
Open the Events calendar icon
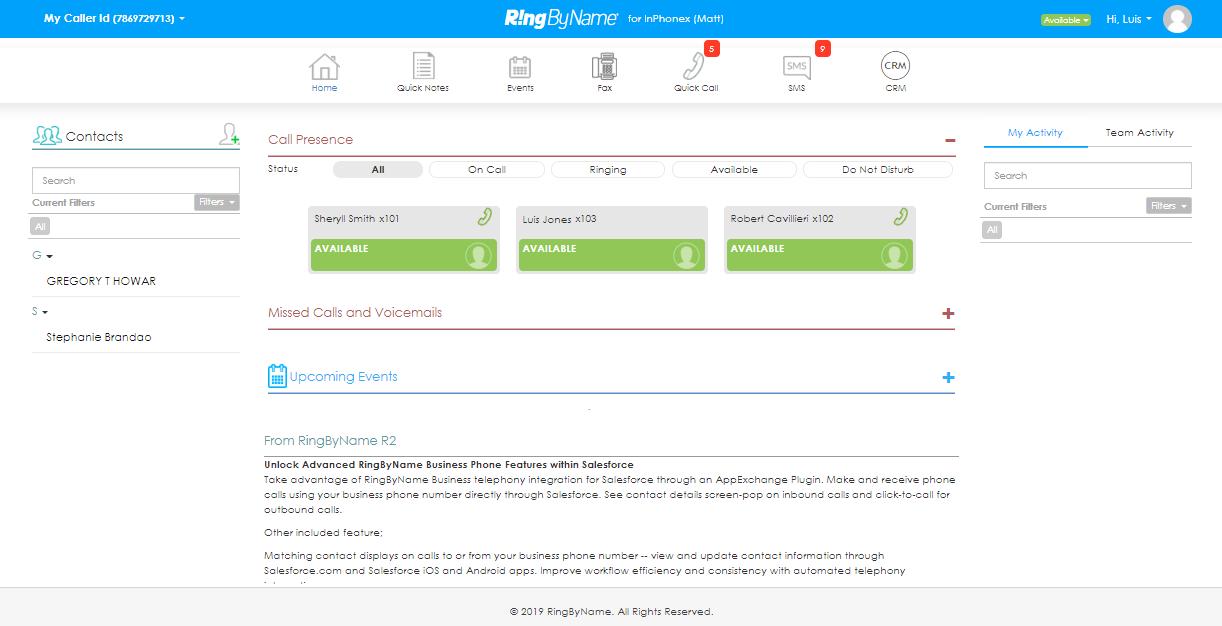(x=520, y=68)
